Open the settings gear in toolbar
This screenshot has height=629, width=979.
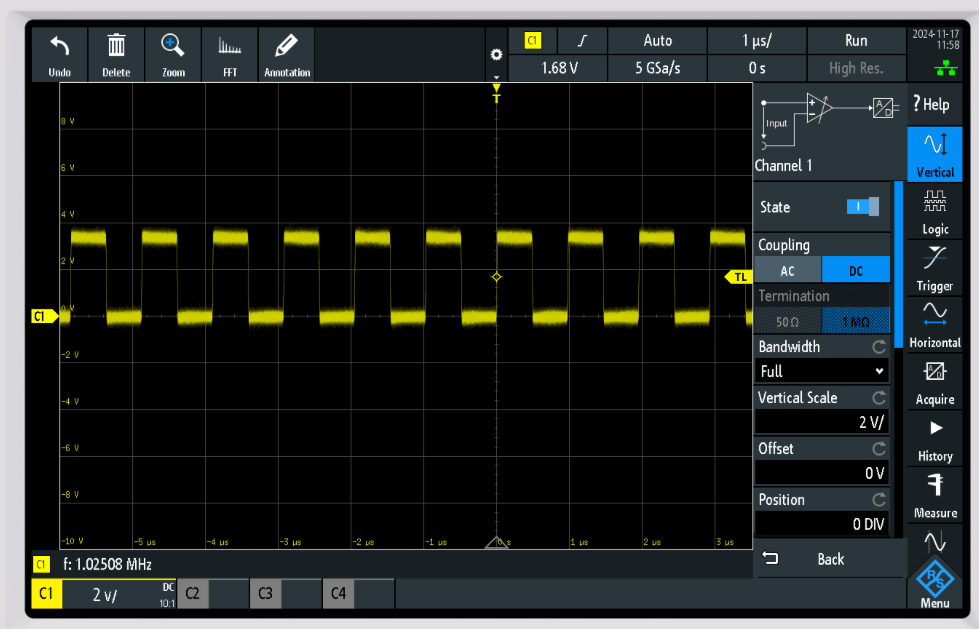tap(496, 55)
